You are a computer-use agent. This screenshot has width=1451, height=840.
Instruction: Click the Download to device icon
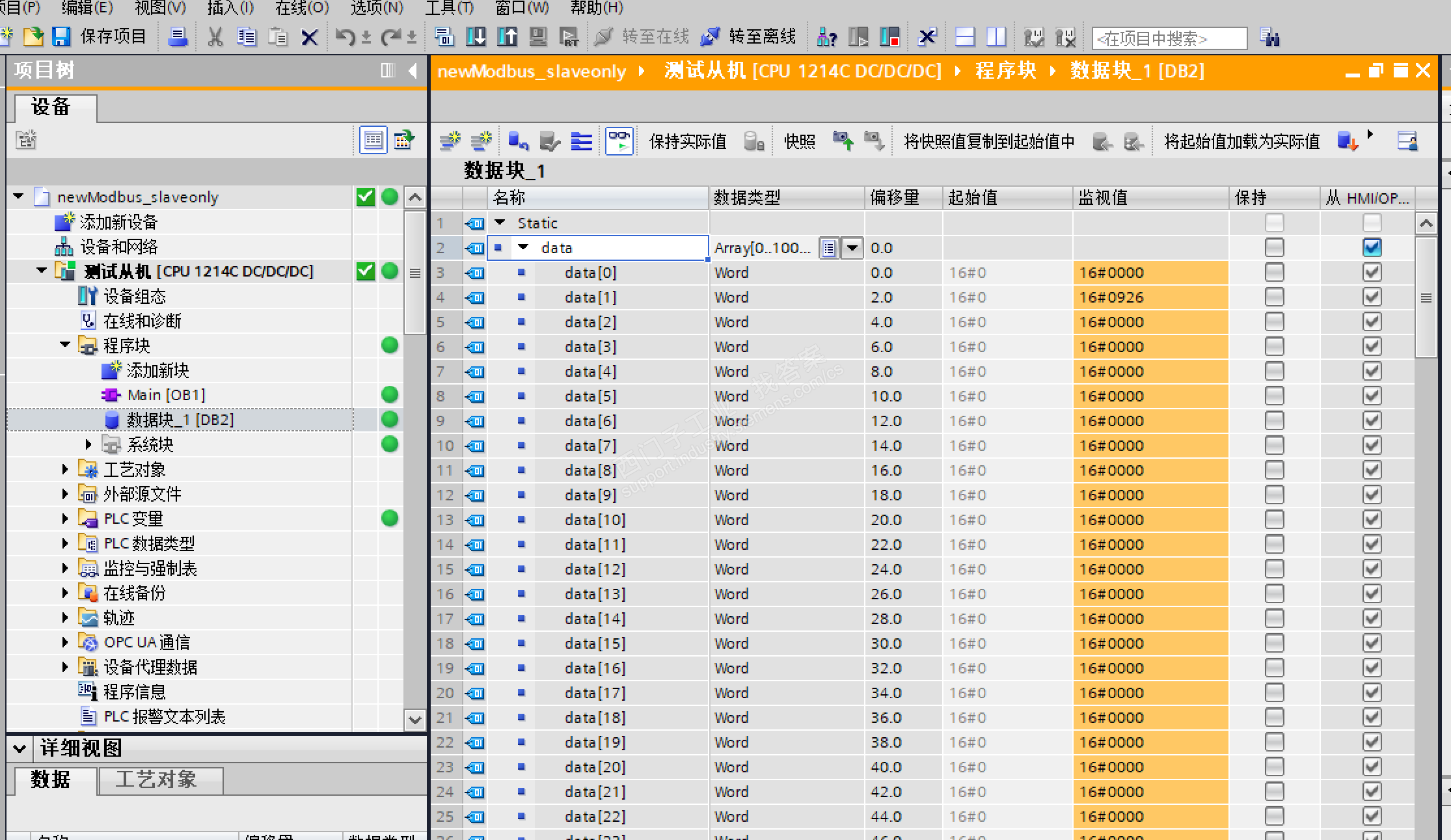[476, 36]
